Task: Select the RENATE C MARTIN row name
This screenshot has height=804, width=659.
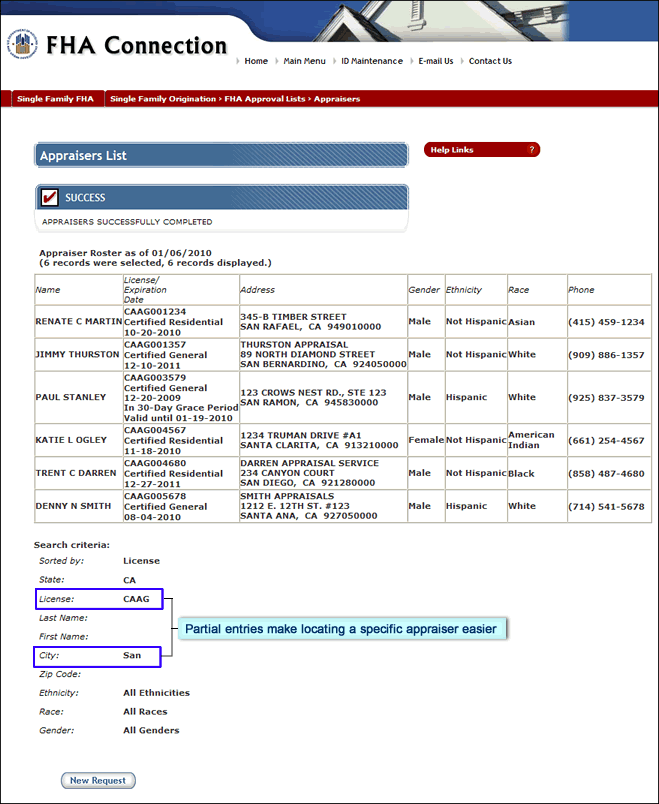Action: 78,322
